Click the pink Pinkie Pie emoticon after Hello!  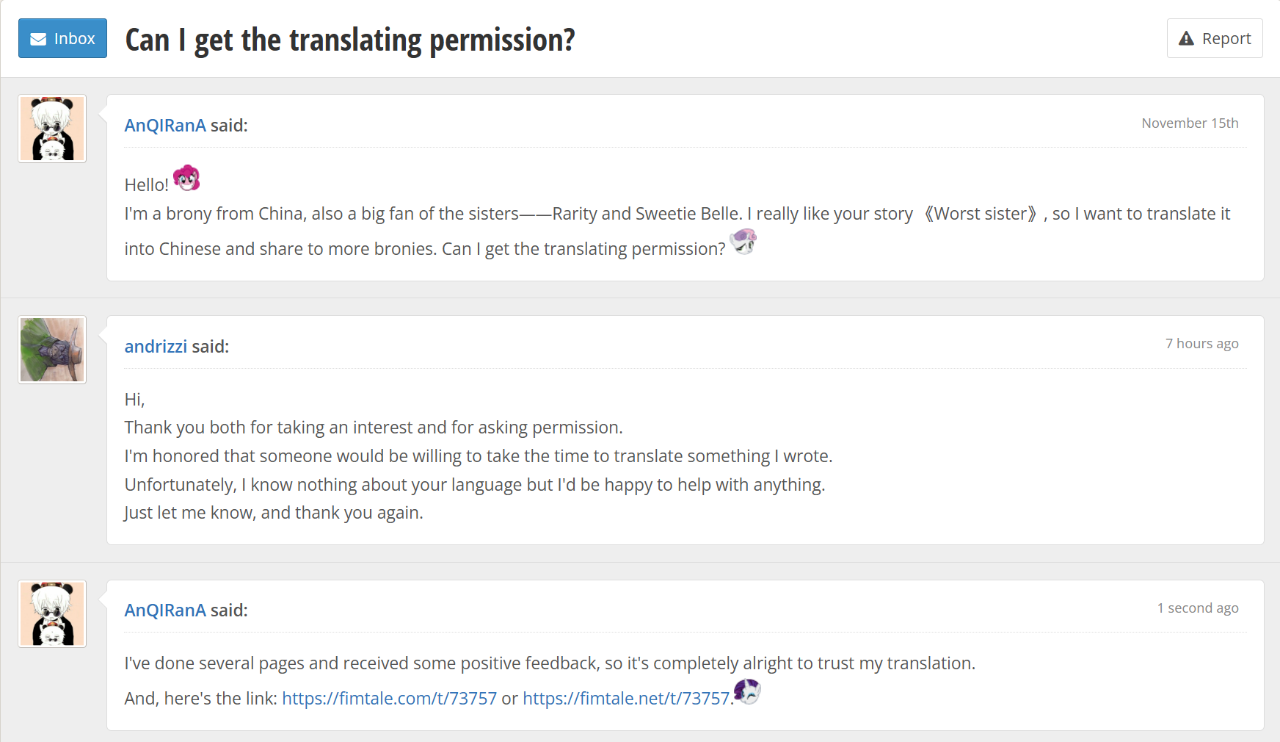point(186,179)
